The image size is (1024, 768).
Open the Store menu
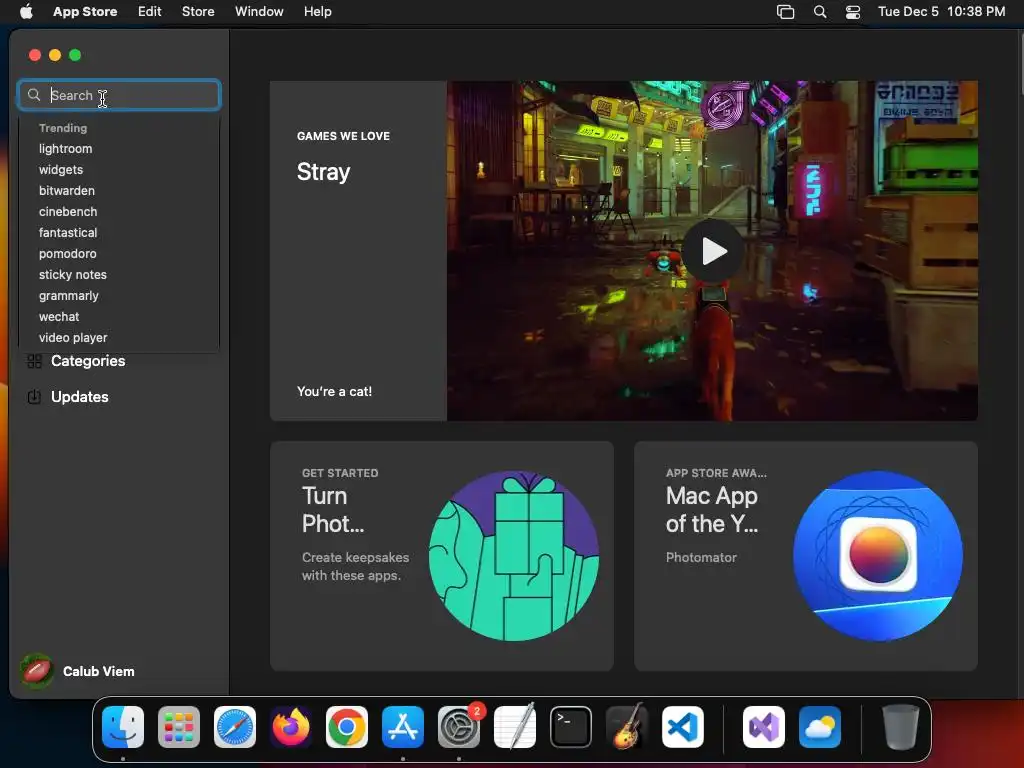coord(198,12)
